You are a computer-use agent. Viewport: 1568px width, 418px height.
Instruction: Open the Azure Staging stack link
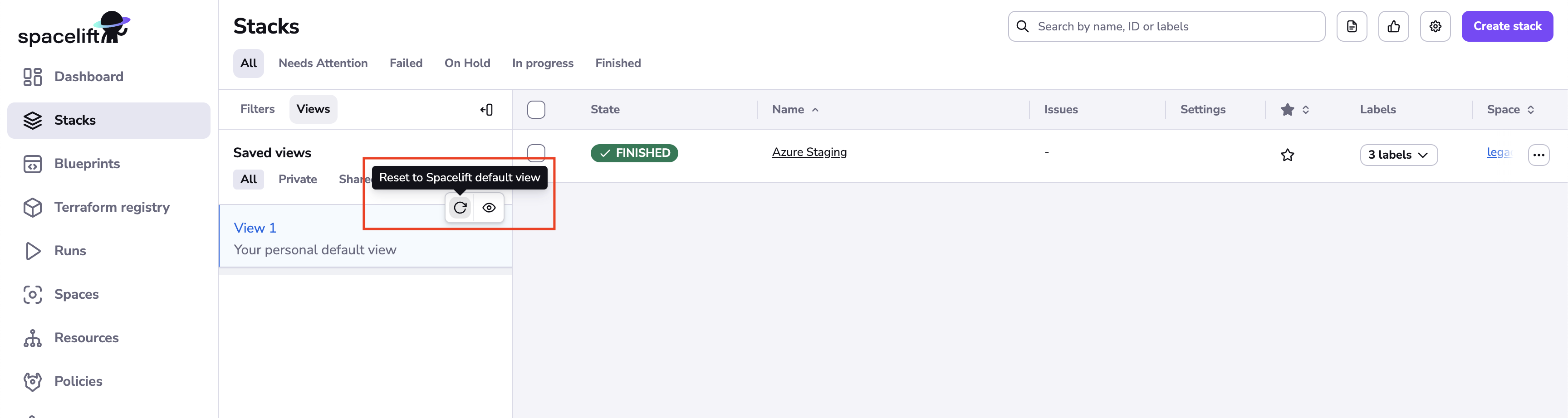[809, 152]
